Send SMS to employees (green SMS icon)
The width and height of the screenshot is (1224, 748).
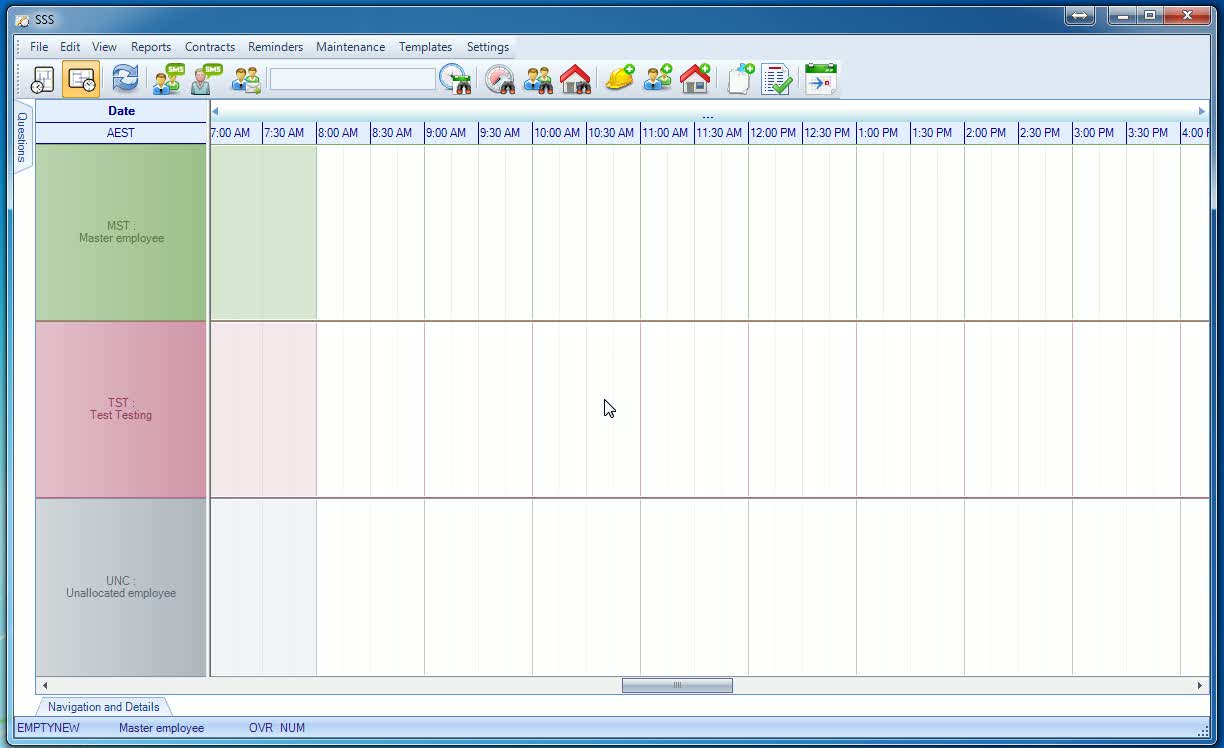[x=168, y=79]
